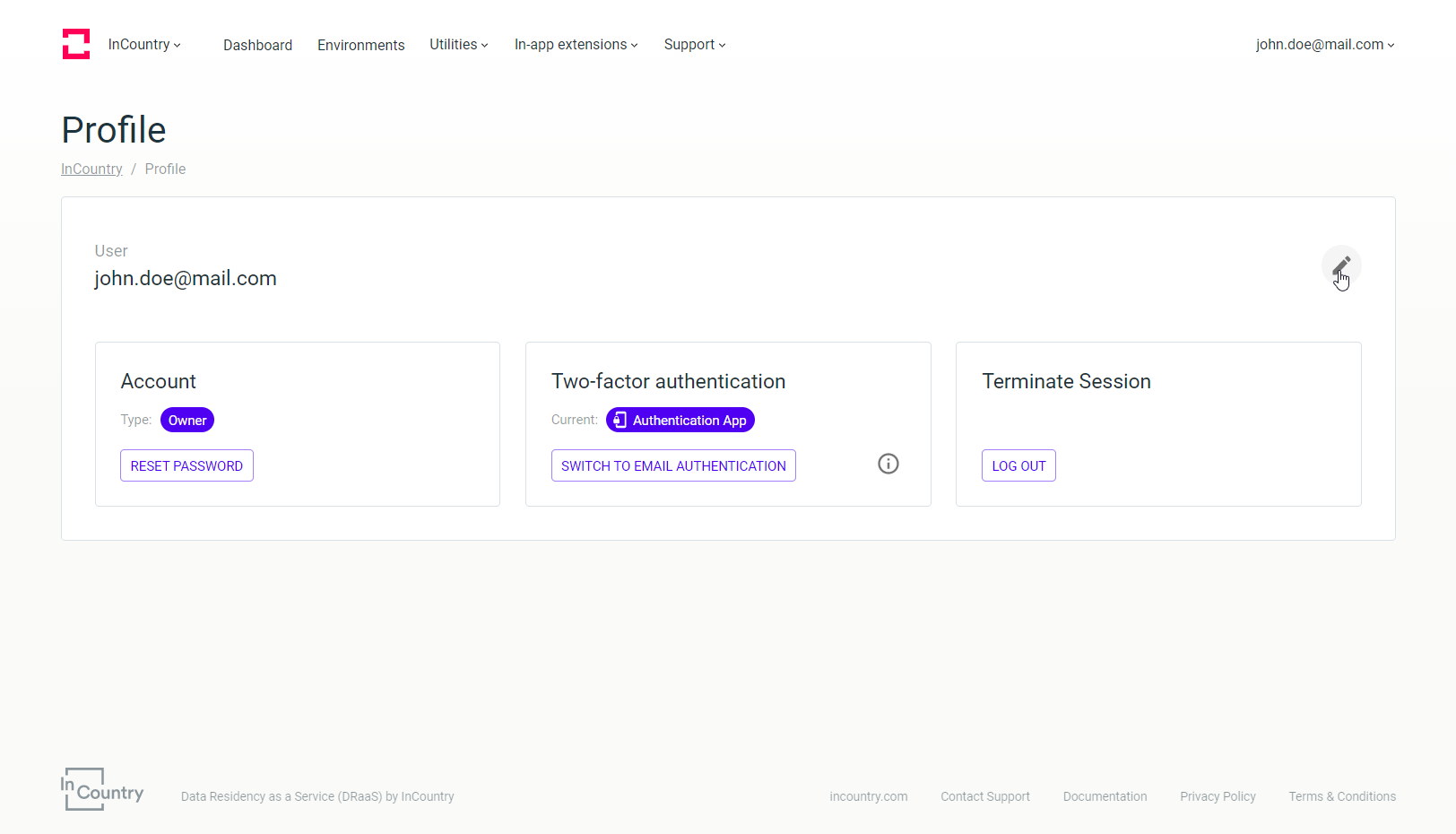This screenshot has height=834, width=1456.
Task: Open the InCountry organization dropdown
Action: click(x=144, y=45)
